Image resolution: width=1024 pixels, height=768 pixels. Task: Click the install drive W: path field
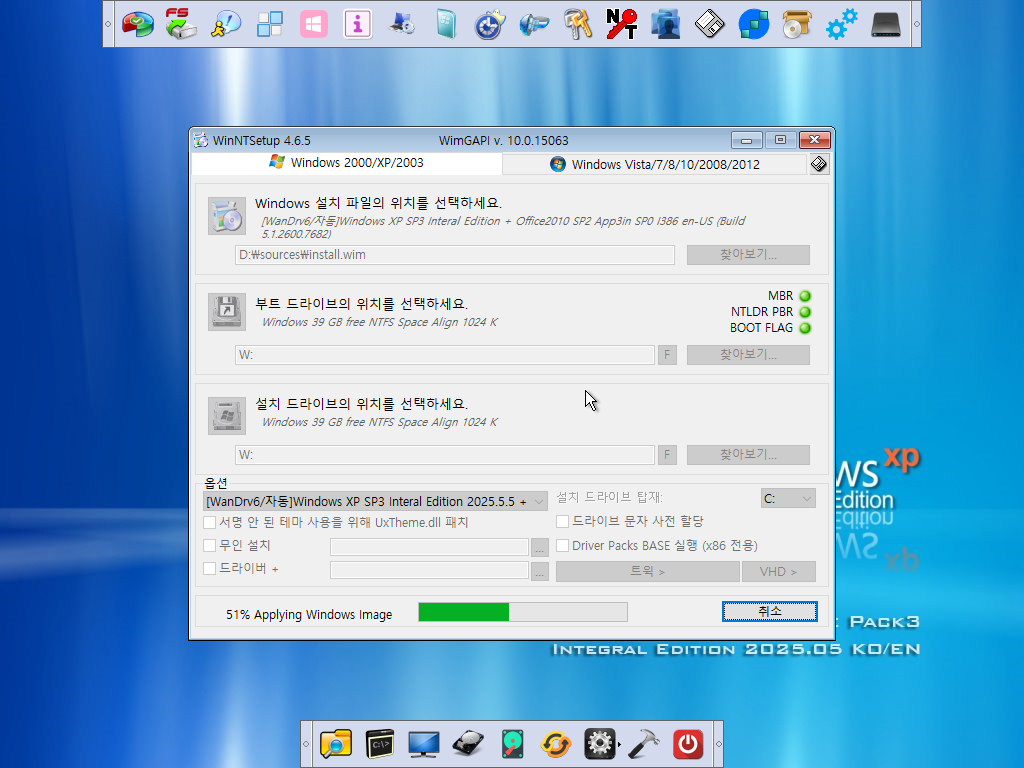pyautogui.click(x=445, y=455)
